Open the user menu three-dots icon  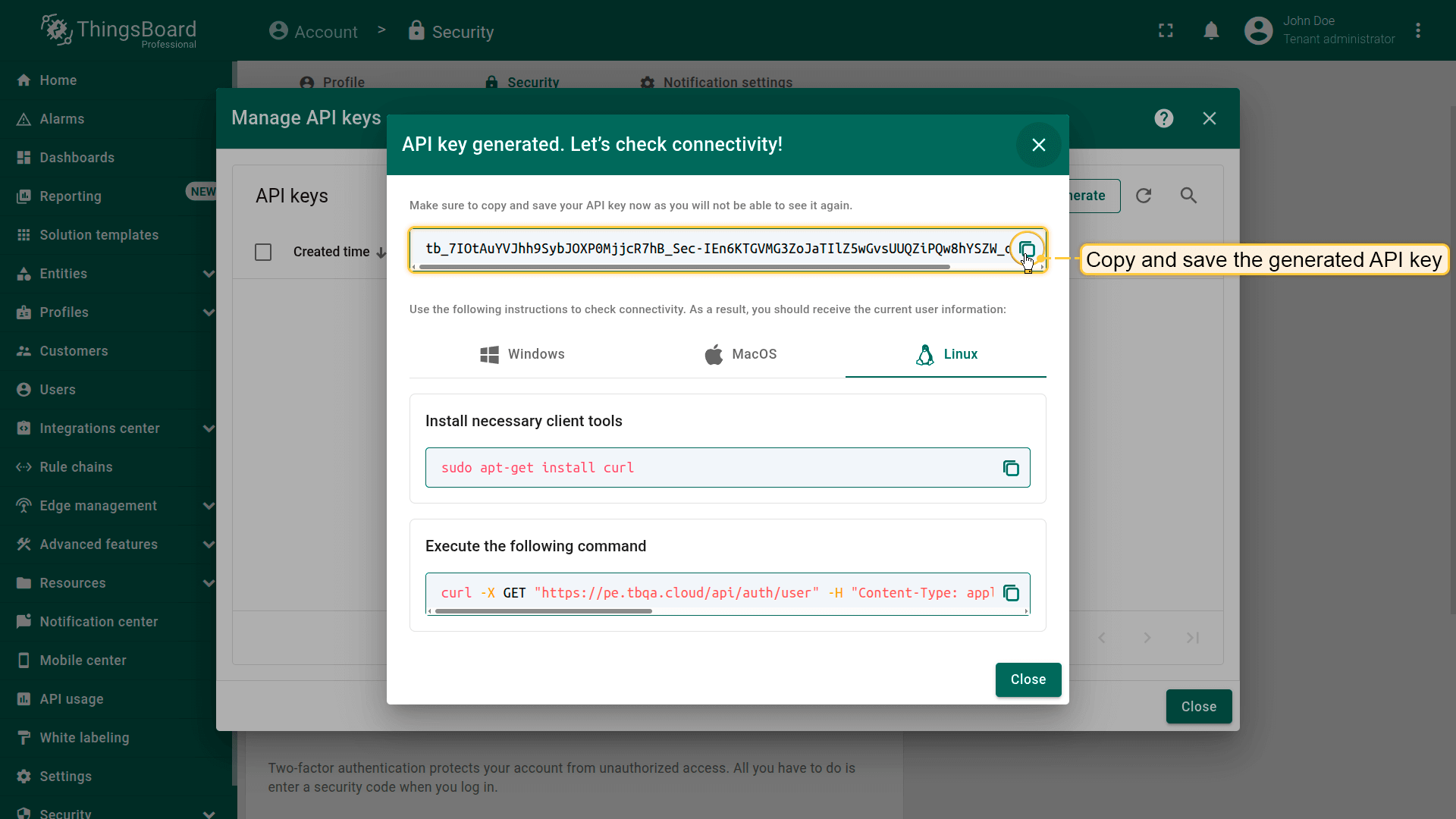coord(1418,31)
